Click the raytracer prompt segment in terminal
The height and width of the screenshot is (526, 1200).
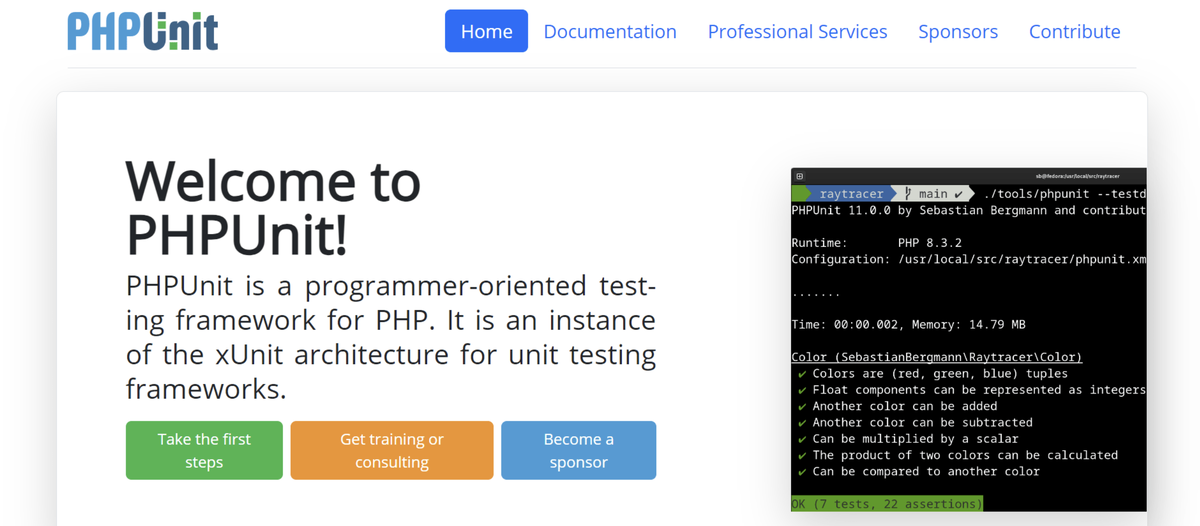846,193
